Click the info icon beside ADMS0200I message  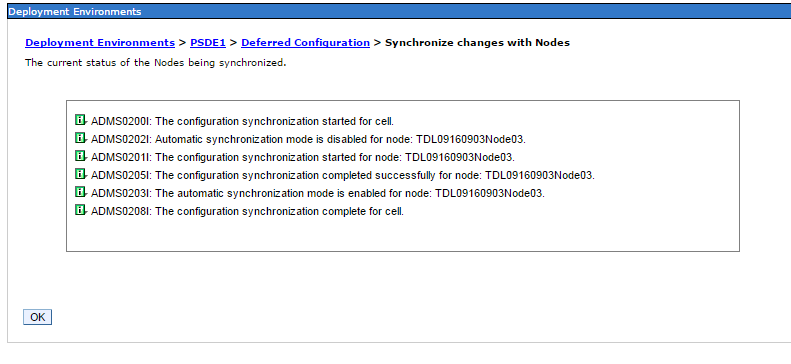tap(80, 120)
